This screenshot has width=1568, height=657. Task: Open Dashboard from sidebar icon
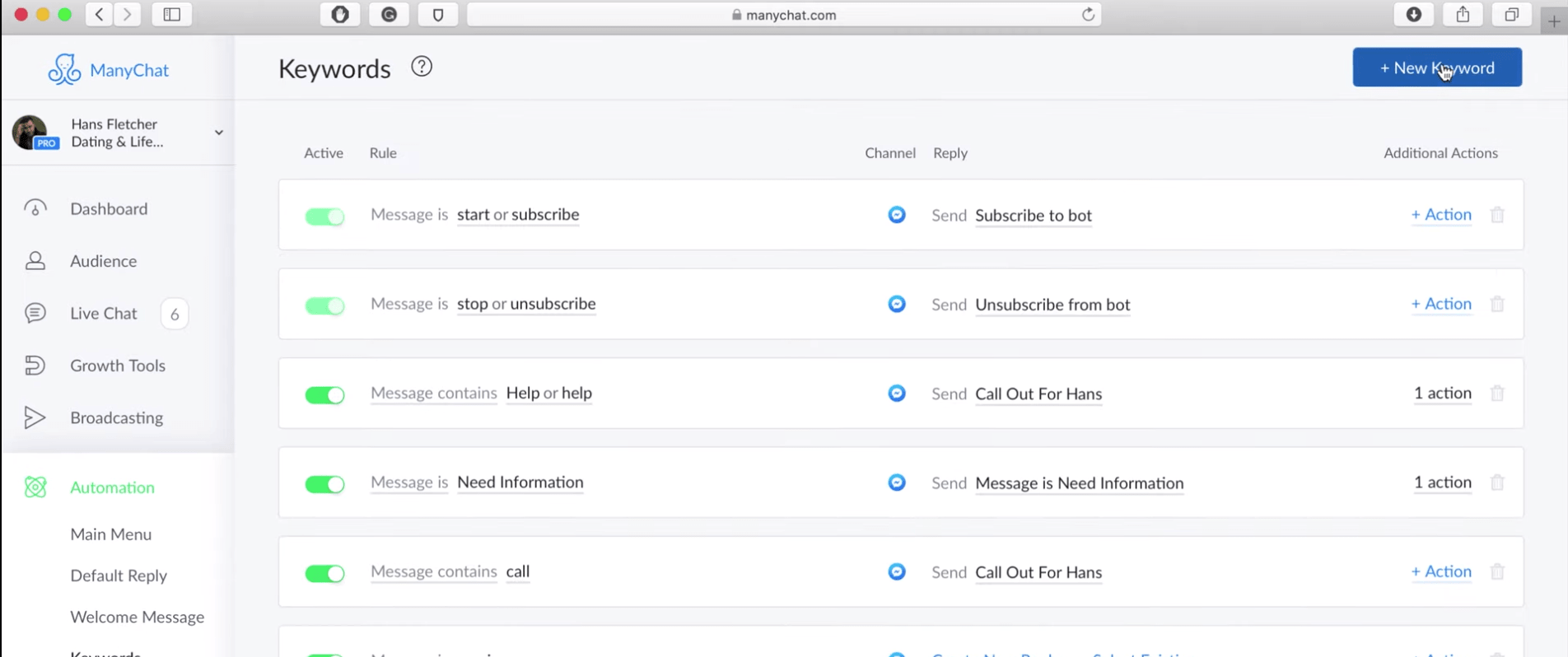(35, 208)
